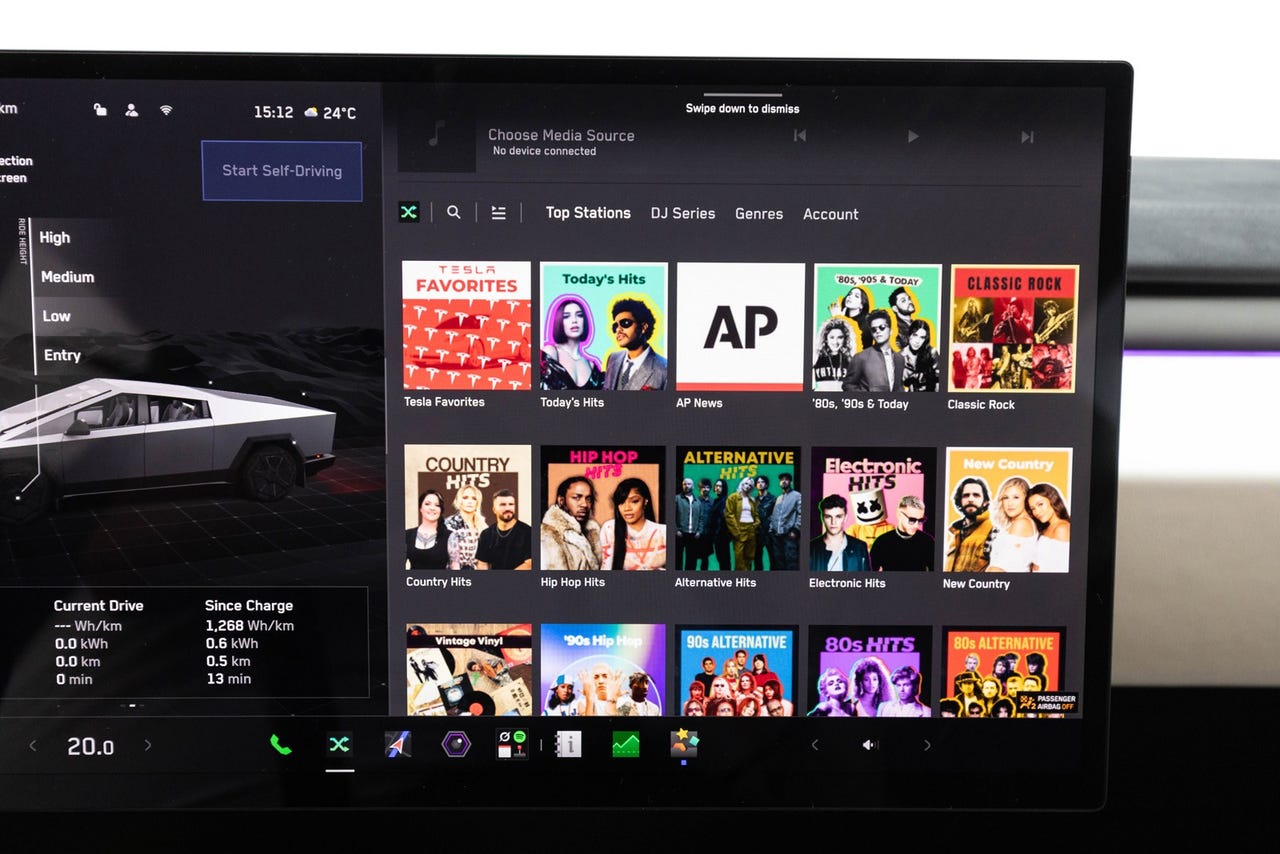
Task: Play the Hip Hop Hits station
Action: [x=603, y=509]
